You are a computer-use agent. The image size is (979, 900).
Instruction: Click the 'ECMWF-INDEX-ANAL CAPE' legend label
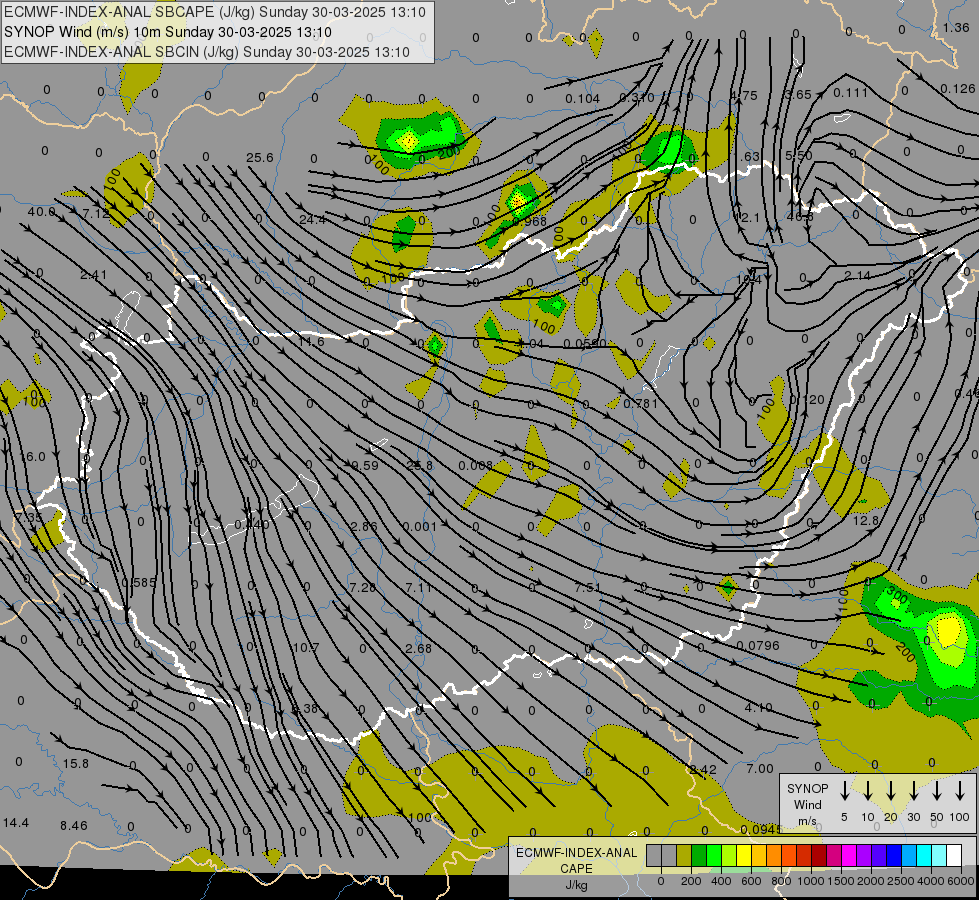coord(576,861)
